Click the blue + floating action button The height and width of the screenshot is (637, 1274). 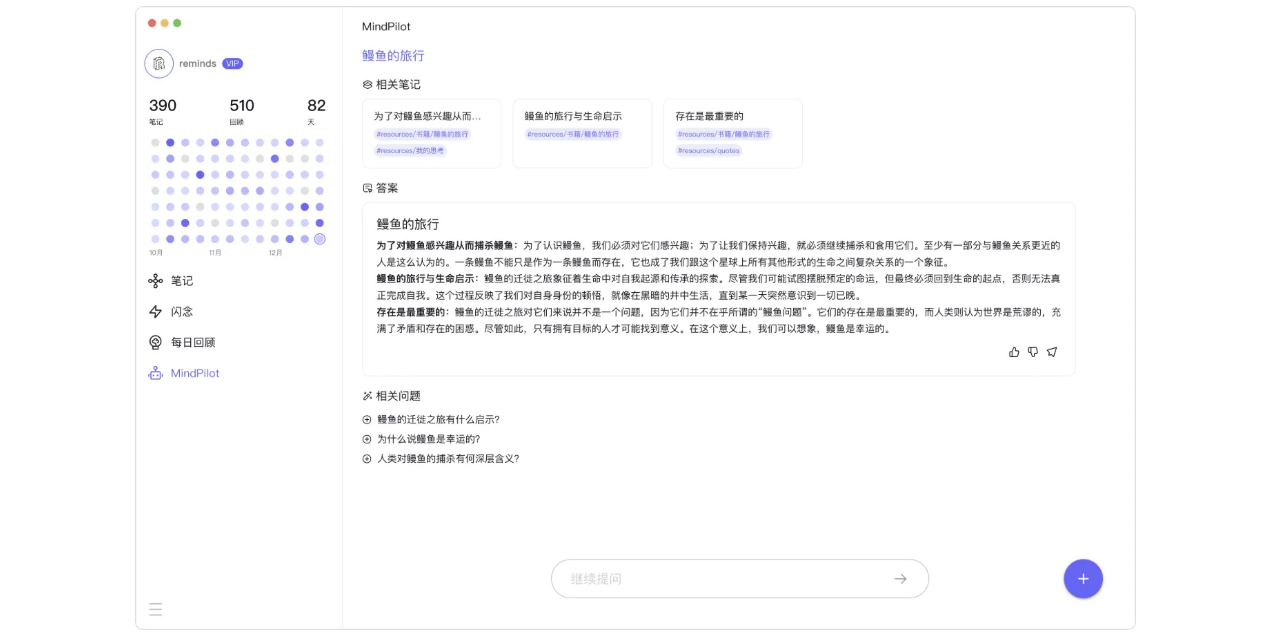[x=1083, y=578]
